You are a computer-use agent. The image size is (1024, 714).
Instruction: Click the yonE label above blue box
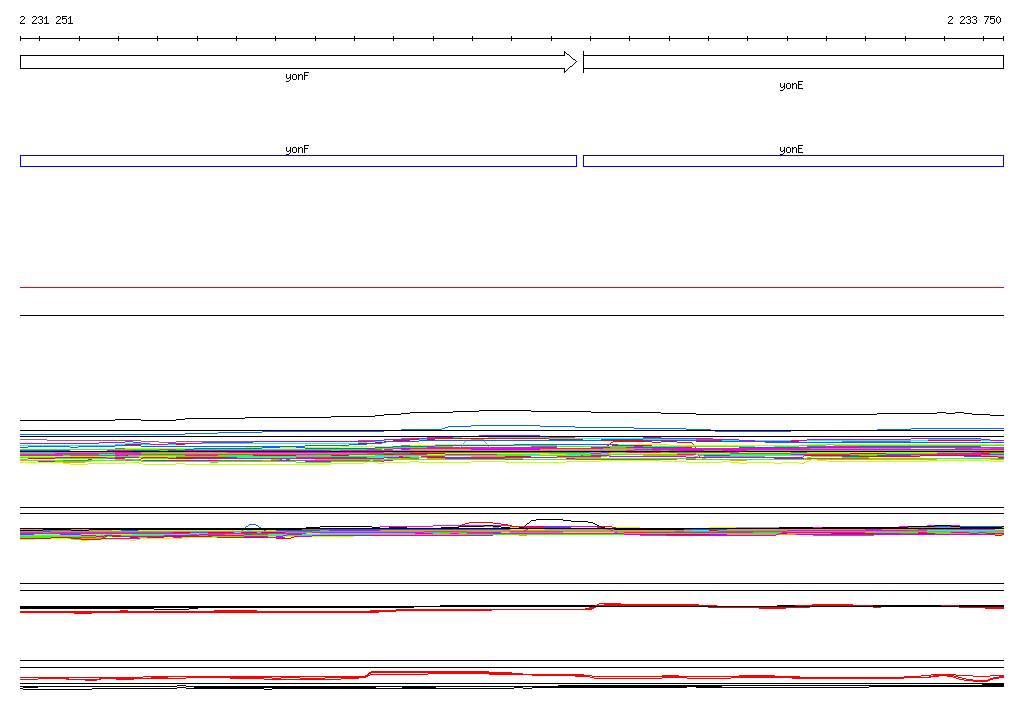[791, 149]
